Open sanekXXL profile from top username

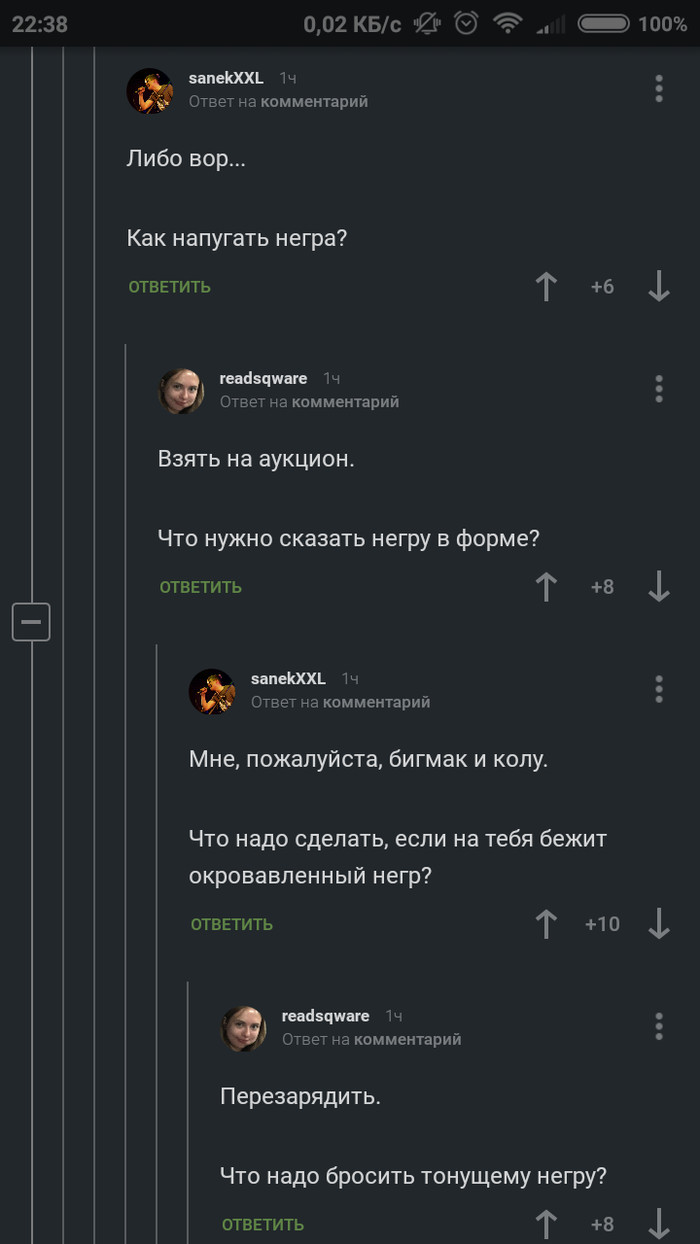point(226,78)
